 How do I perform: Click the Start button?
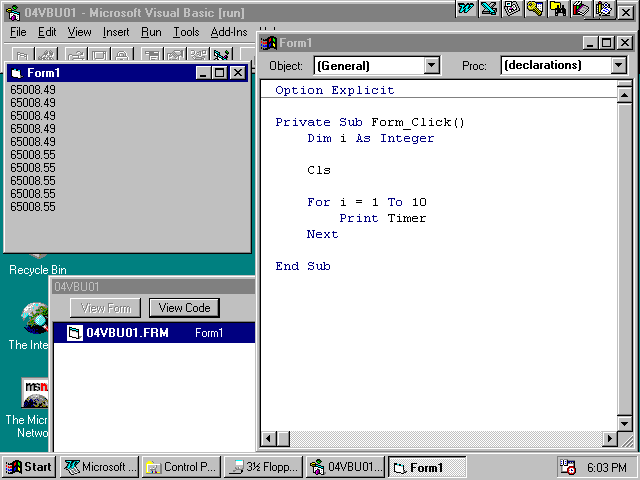pos(28,467)
